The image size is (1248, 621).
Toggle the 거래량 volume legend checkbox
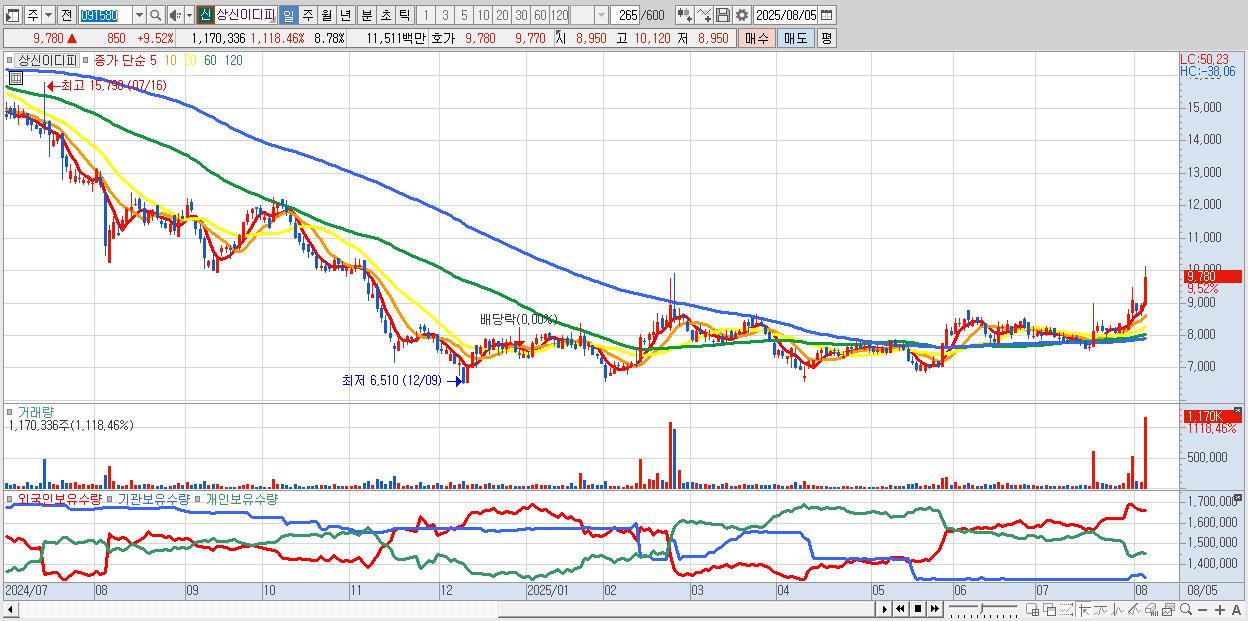click(x=11, y=412)
